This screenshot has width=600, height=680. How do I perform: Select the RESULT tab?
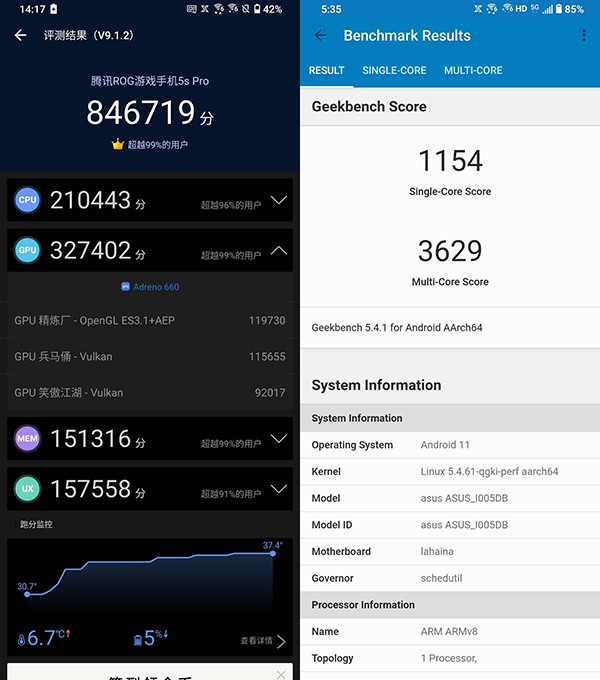pyautogui.click(x=326, y=71)
